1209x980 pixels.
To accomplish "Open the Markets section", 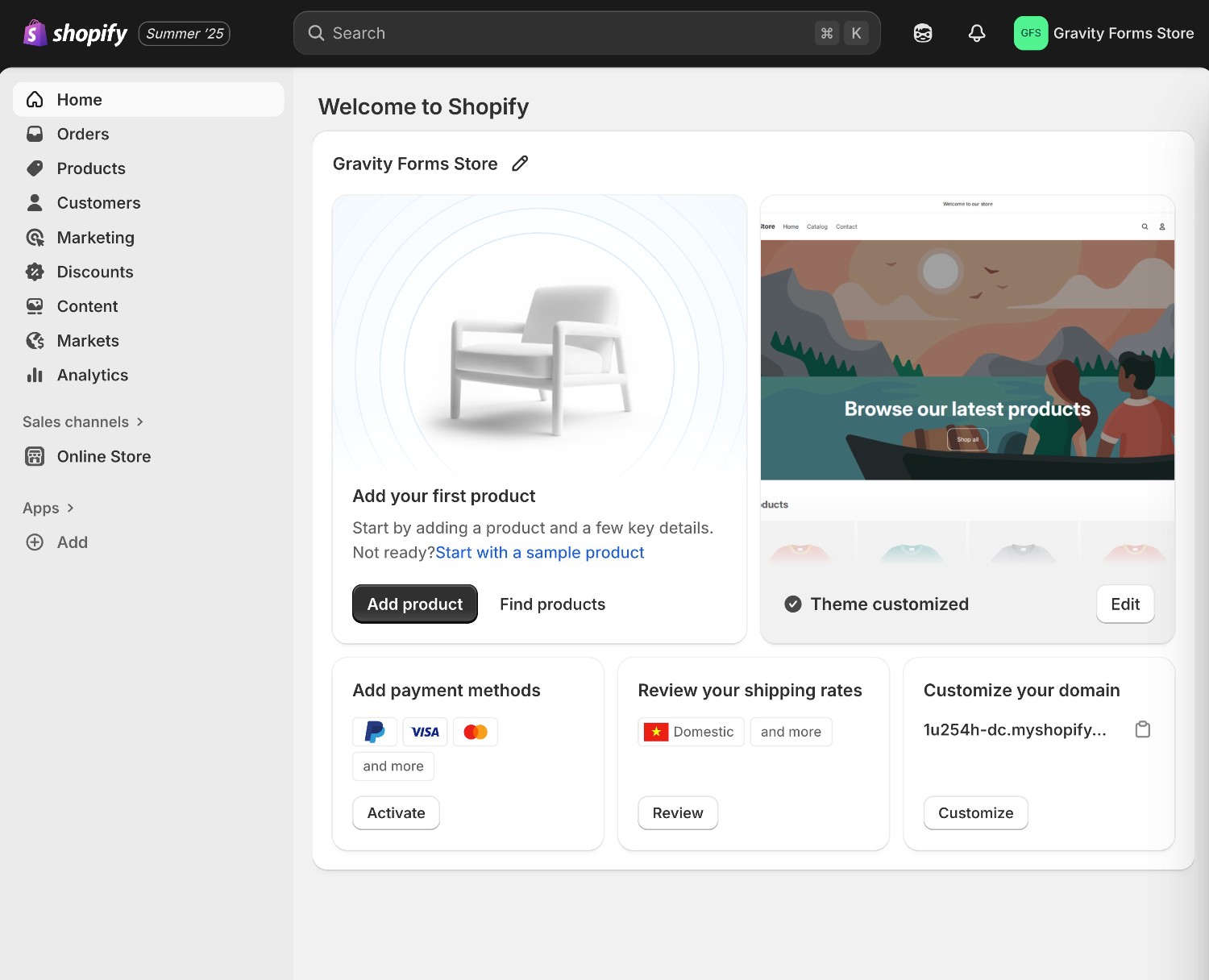I will (x=148, y=341).
